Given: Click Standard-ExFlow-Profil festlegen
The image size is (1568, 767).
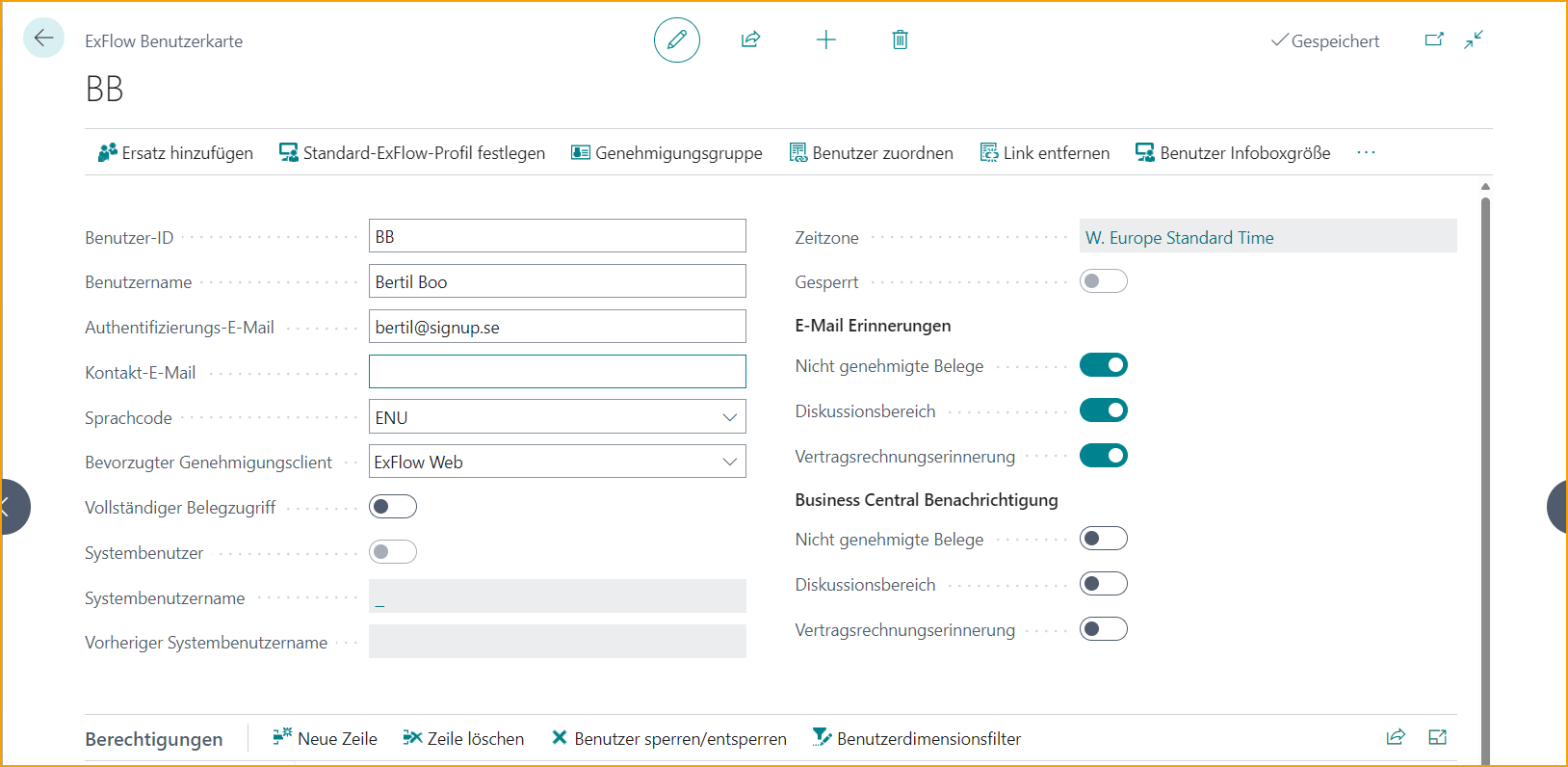Looking at the screenshot, I should (x=412, y=153).
